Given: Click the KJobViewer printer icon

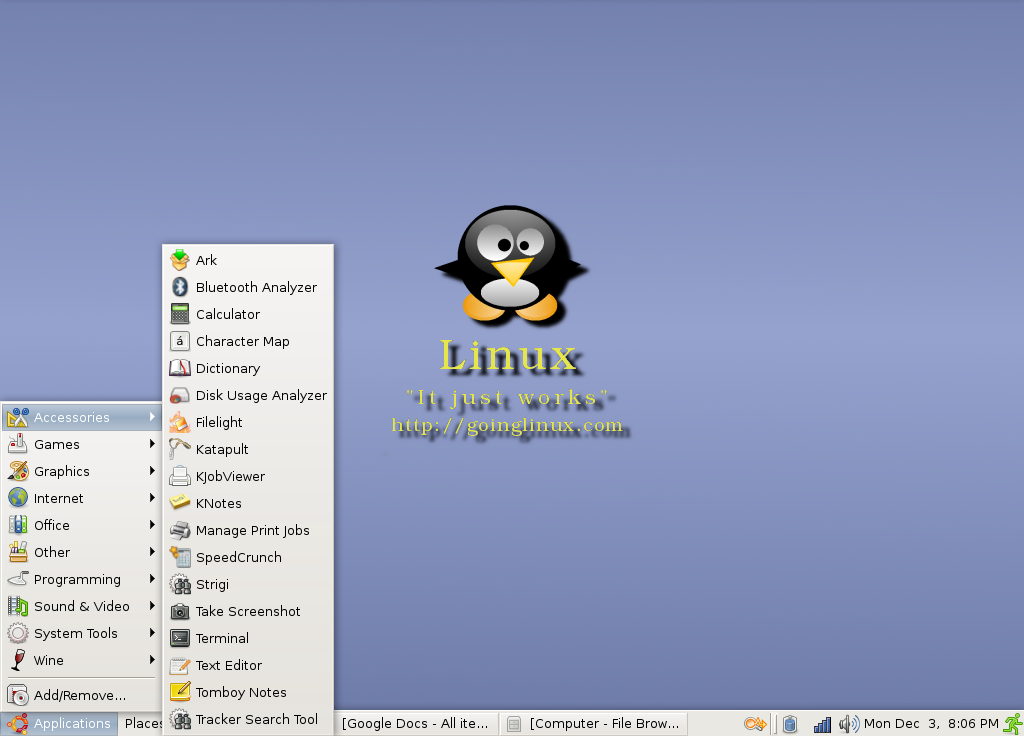Looking at the screenshot, I should 180,476.
